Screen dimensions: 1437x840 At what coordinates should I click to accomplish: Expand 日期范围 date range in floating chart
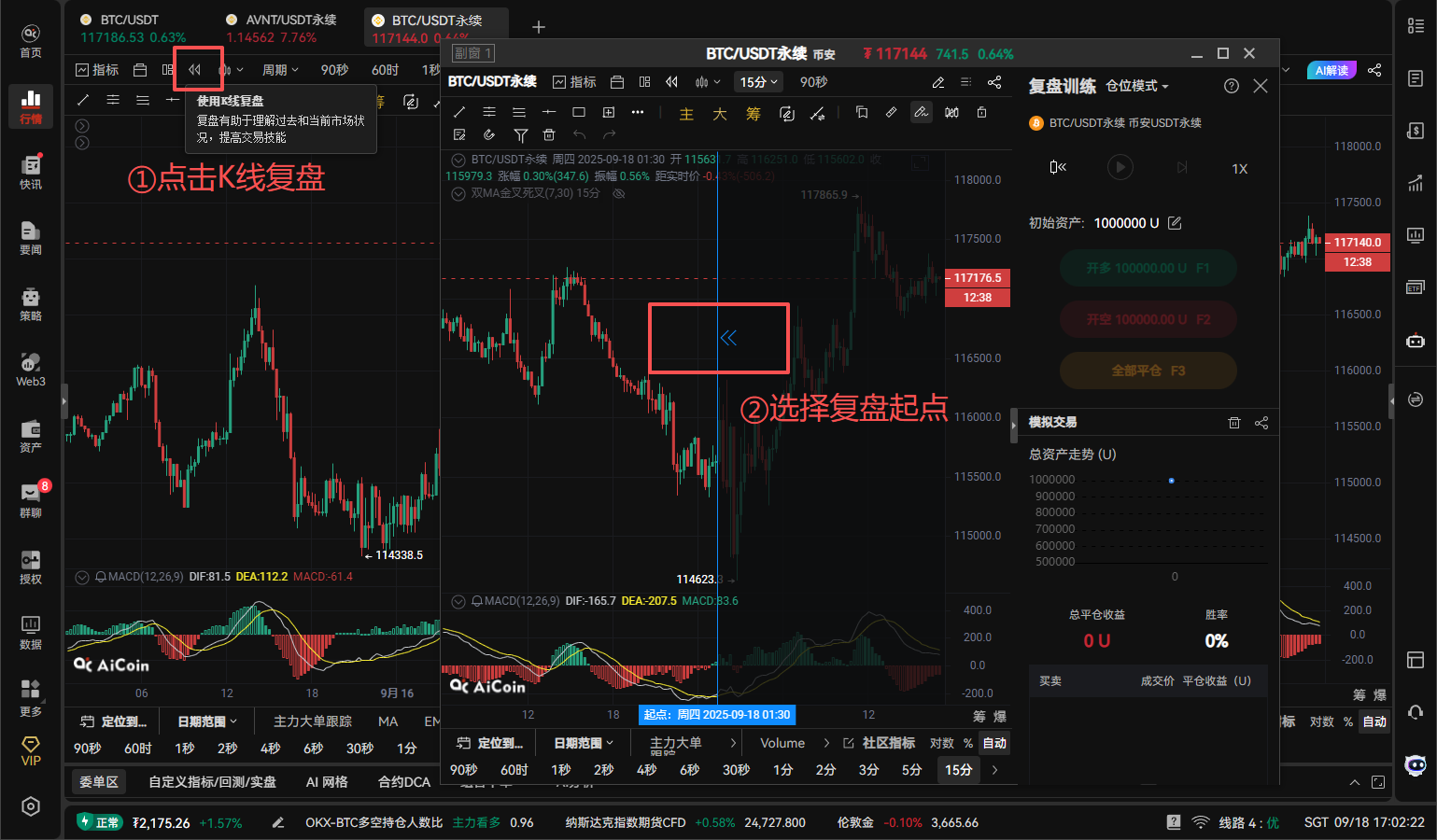(584, 743)
